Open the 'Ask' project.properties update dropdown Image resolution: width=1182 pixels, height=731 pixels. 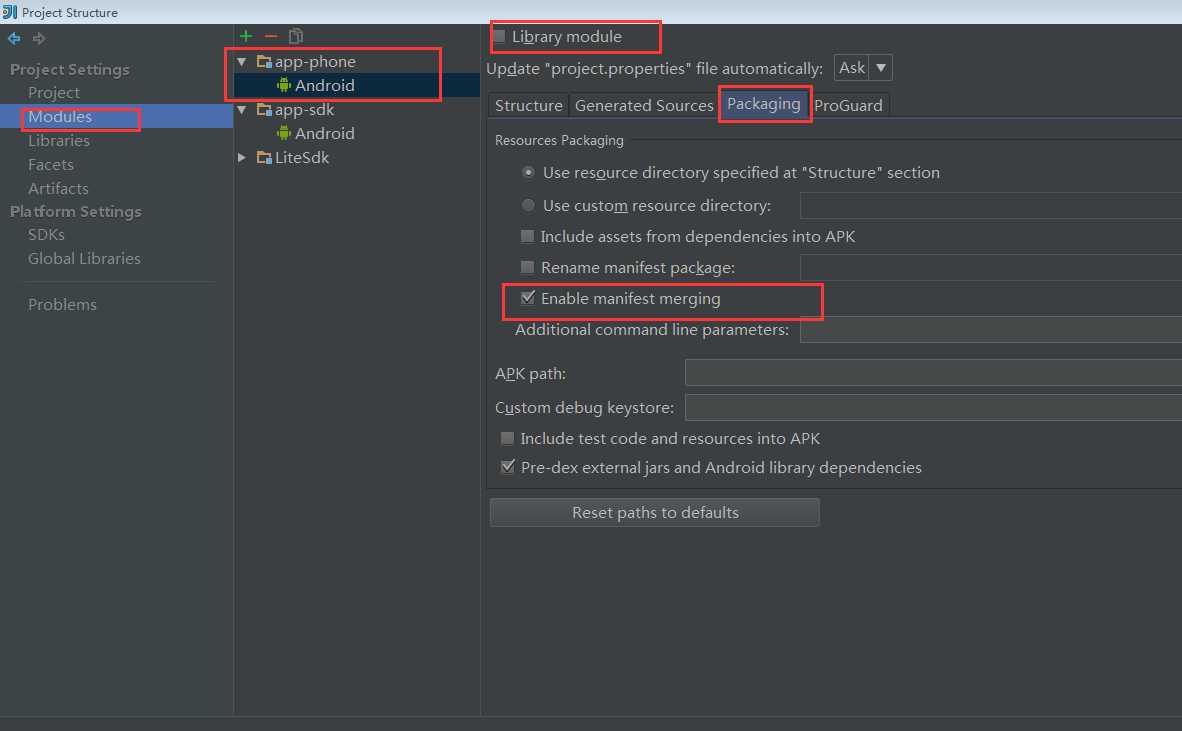(863, 68)
